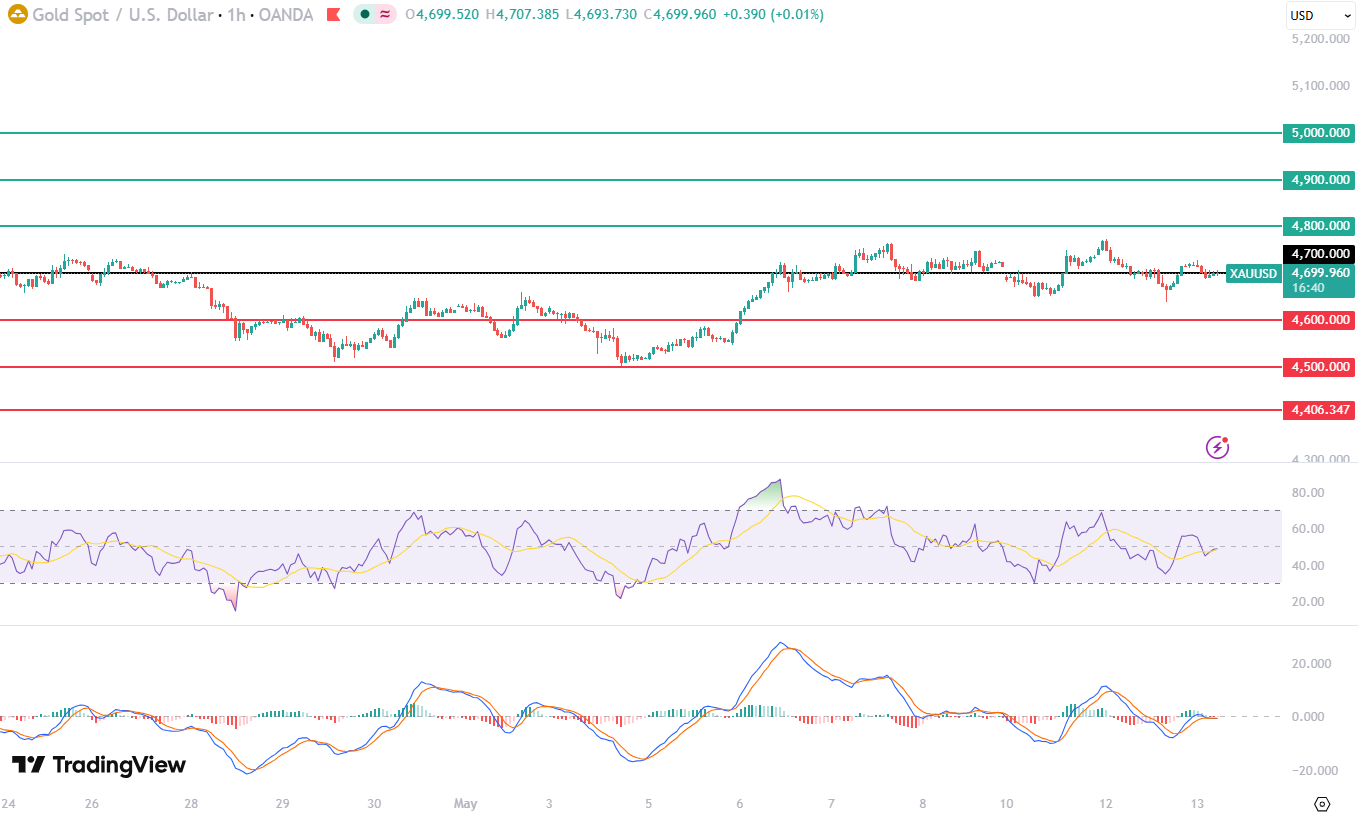Click the pink approximate-sign data indicator
This screenshot has height=817, width=1358.
(x=384, y=15)
